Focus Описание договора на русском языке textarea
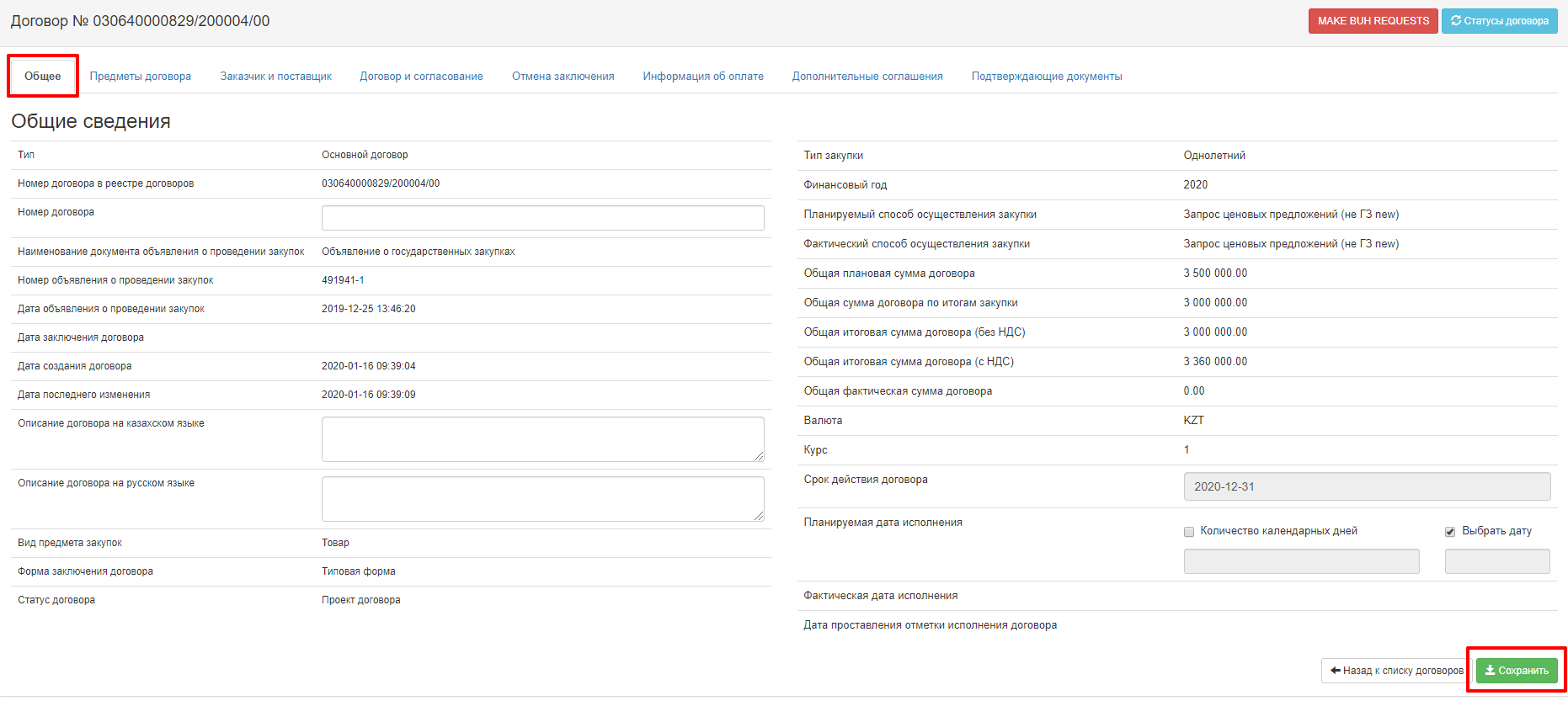 coord(542,499)
